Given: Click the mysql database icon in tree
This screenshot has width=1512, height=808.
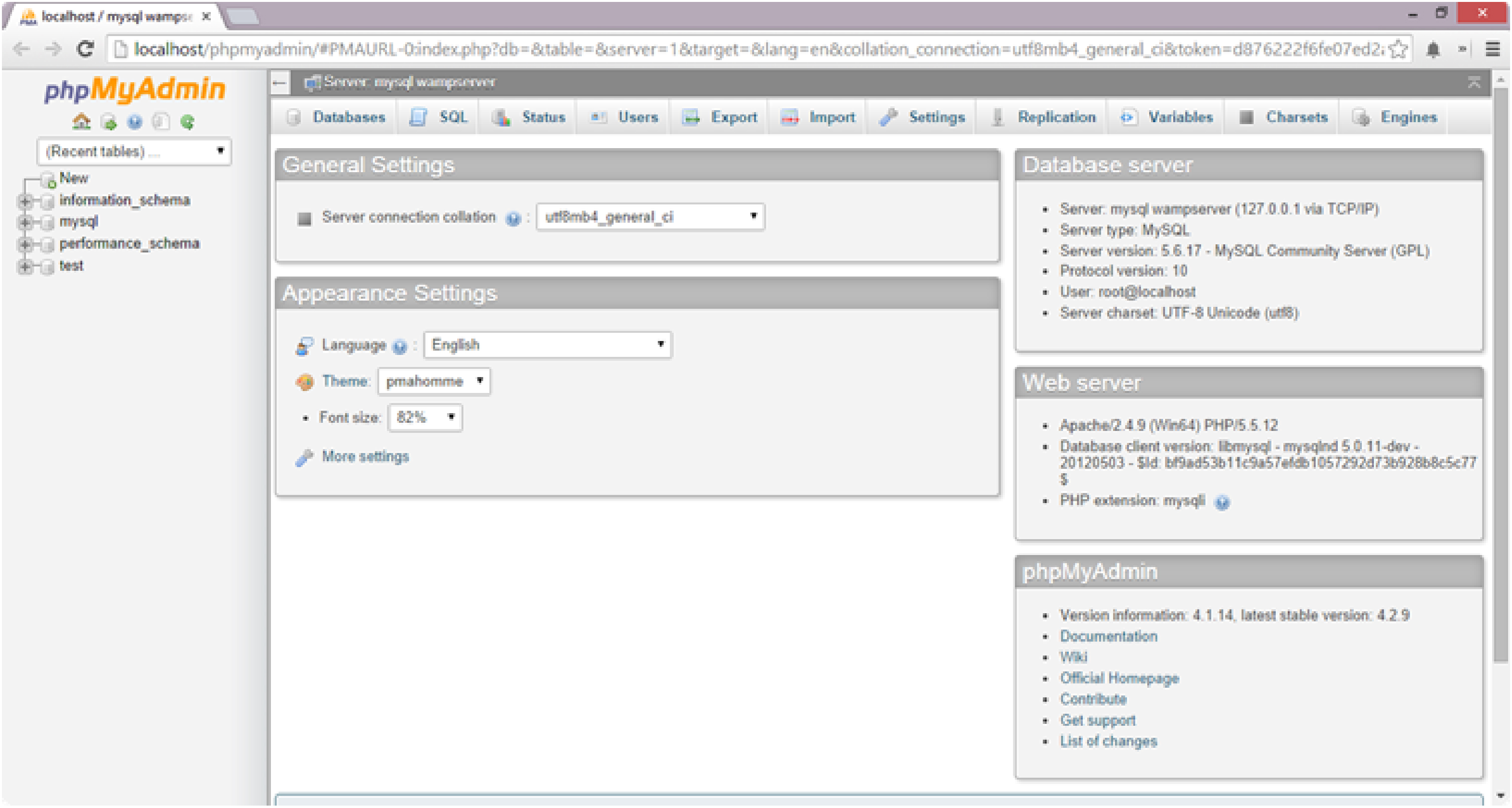Looking at the screenshot, I should coord(49,223).
